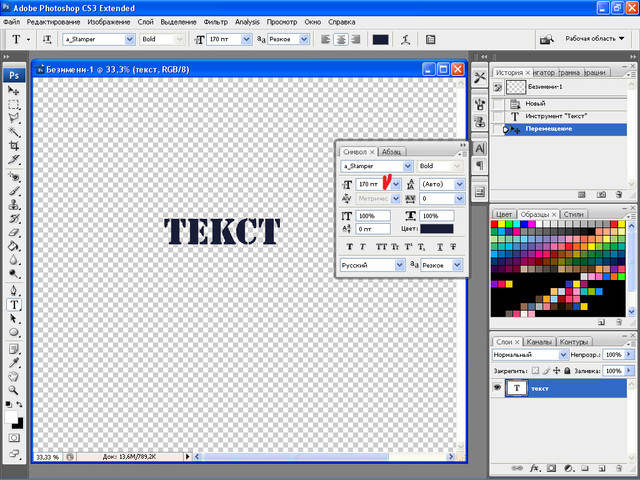
Task: Switch to the Стили tab
Action: [x=573, y=214]
